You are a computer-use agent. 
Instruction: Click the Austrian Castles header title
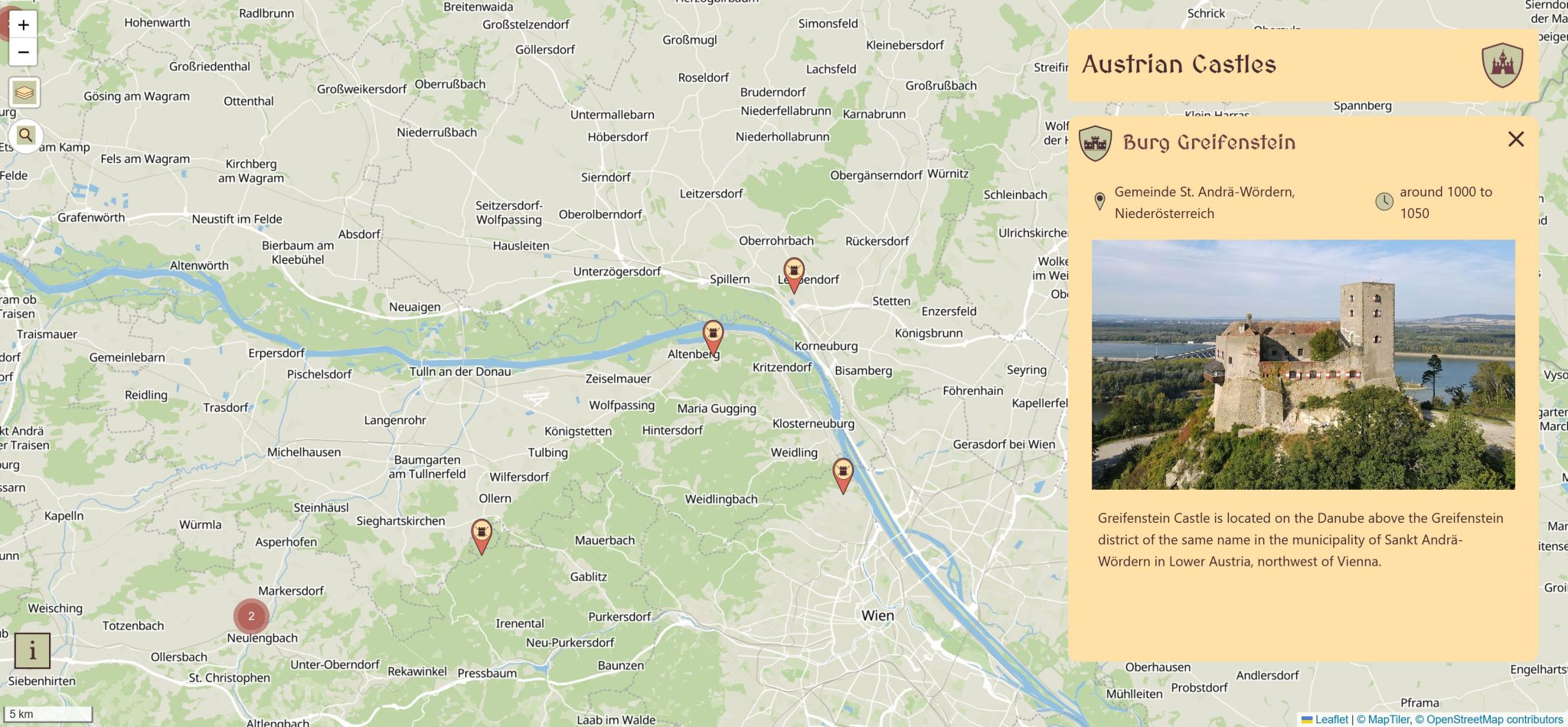(1179, 64)
